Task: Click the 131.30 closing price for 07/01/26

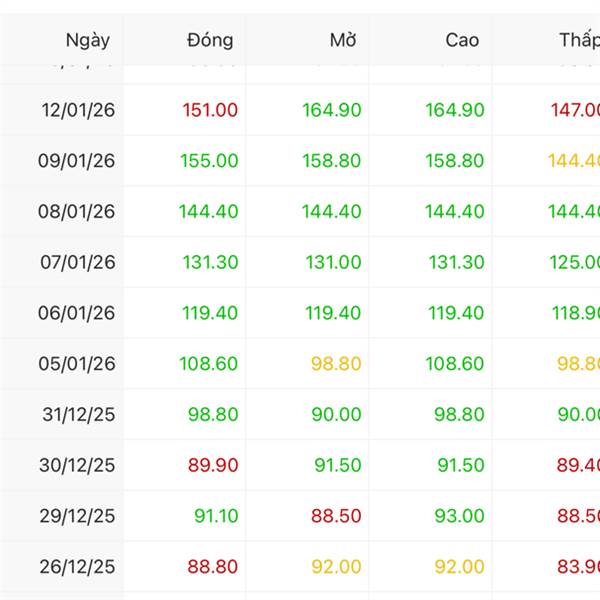Action: click(210, 262)
